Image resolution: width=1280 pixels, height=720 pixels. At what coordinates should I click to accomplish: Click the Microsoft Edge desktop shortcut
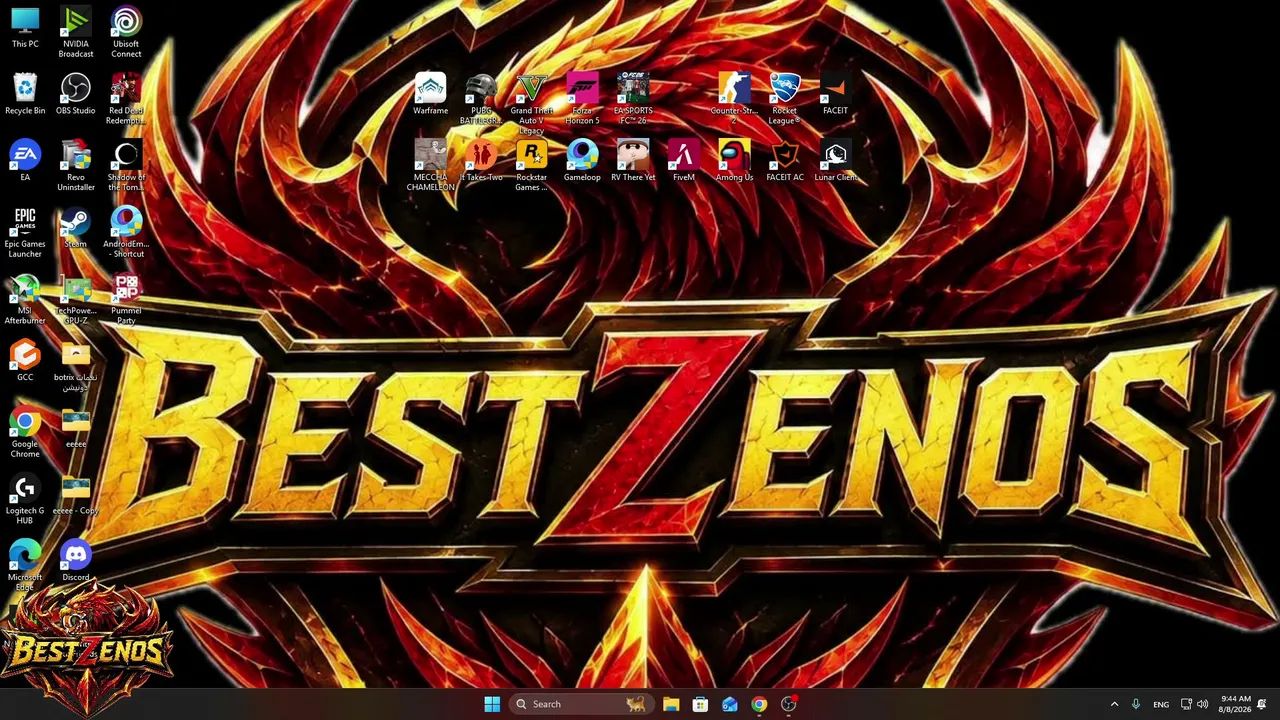pos(25,566)
